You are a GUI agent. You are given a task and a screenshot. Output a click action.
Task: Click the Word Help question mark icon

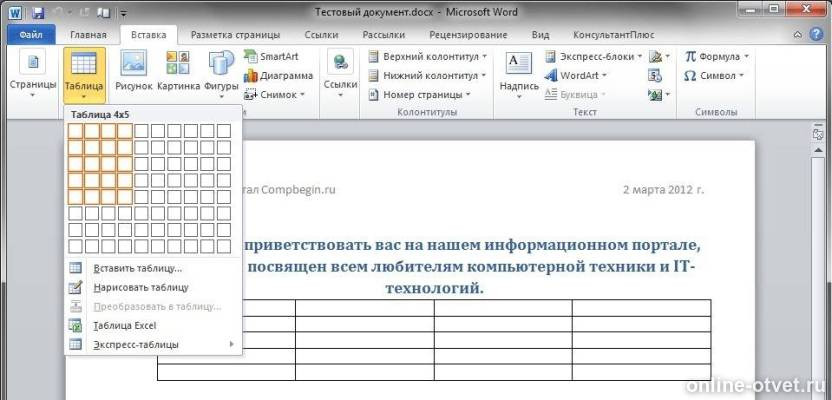pos(816,35)
